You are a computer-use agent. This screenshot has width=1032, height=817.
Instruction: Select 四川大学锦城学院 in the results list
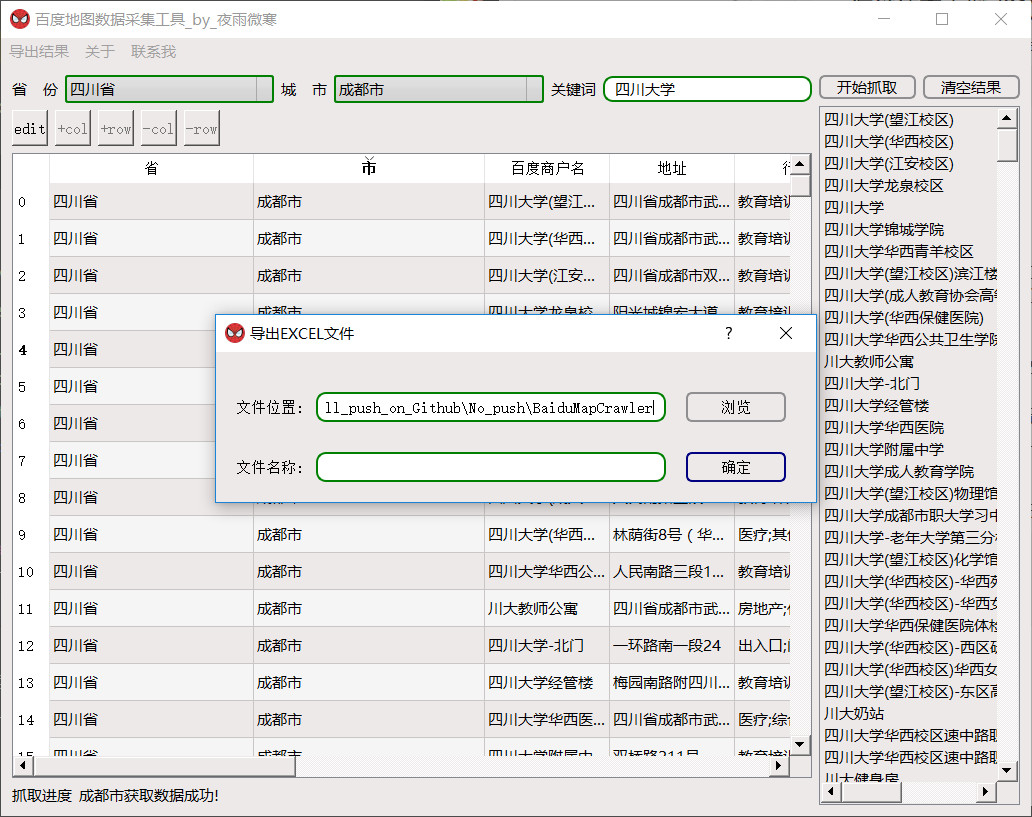pos(910,229)
